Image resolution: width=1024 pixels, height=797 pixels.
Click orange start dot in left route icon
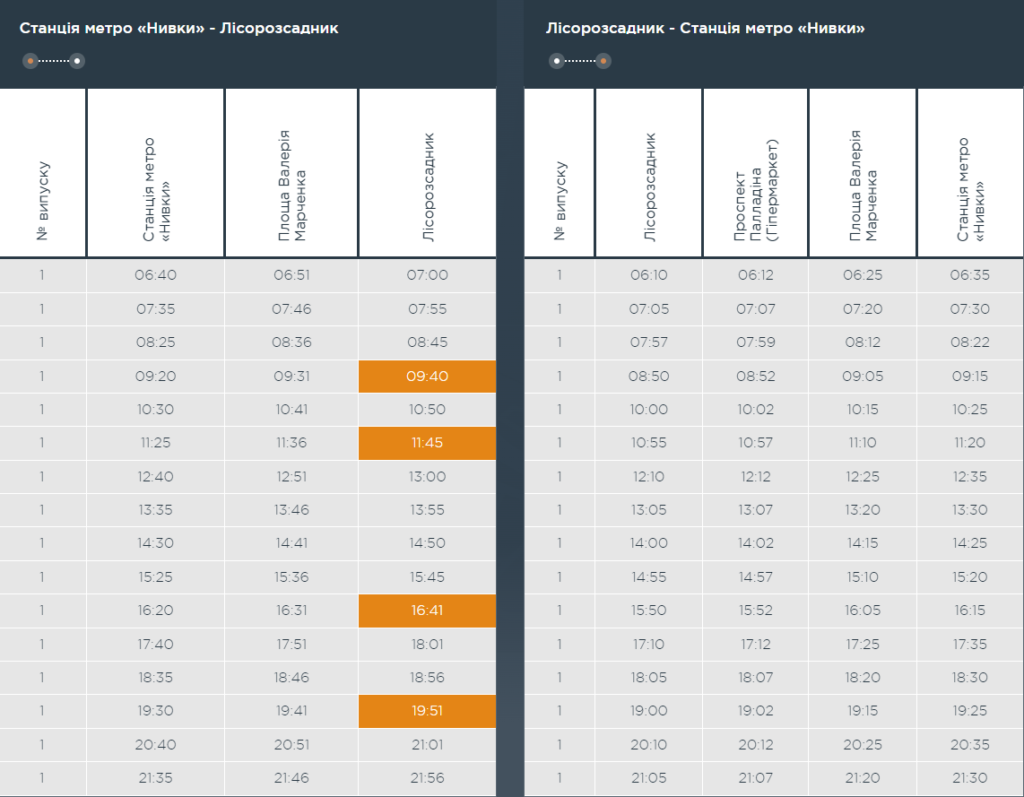pos(31,61)
